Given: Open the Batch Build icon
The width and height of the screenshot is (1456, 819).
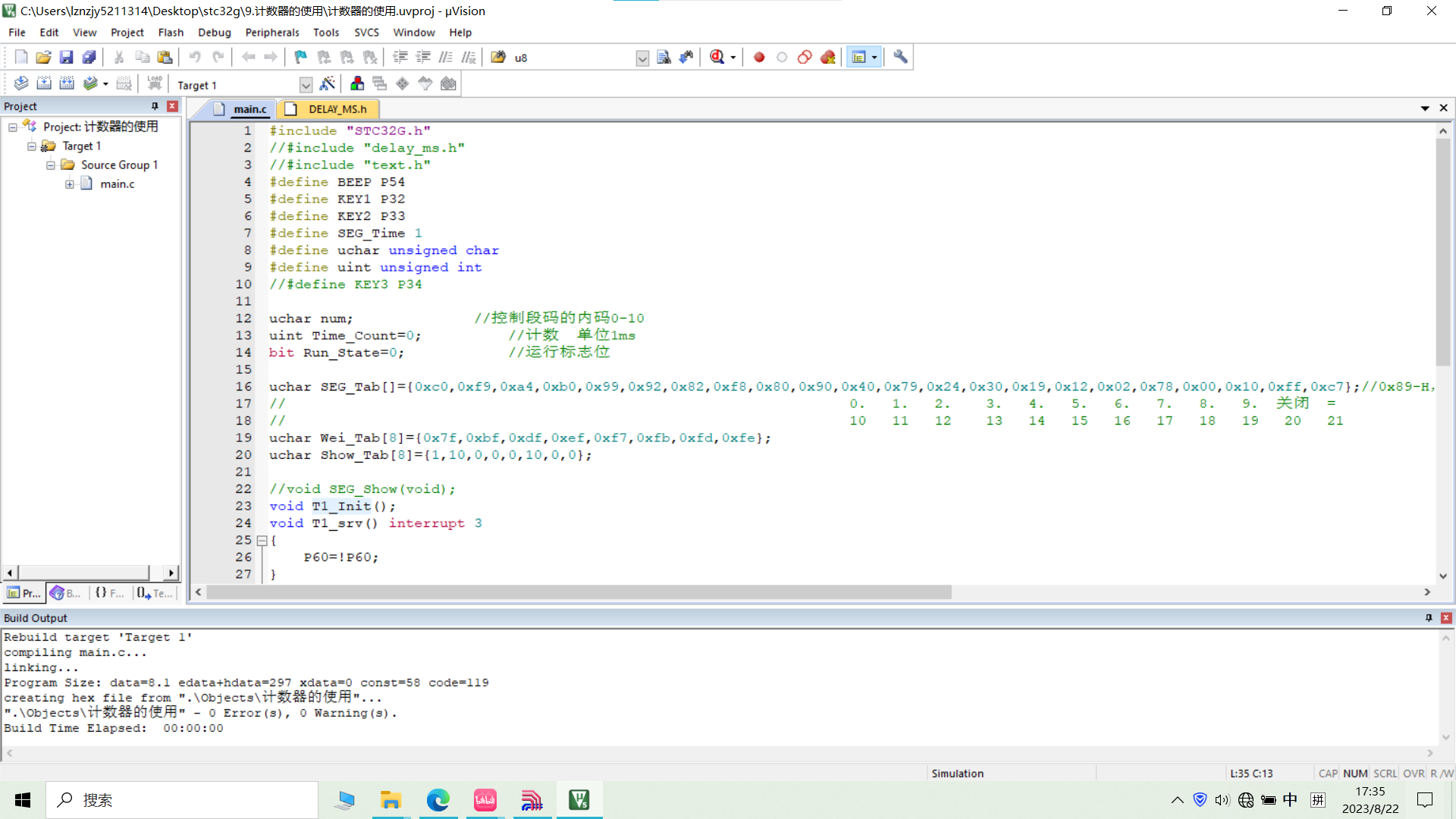Looking at the screenshot, I should click(x=90, y=83).
